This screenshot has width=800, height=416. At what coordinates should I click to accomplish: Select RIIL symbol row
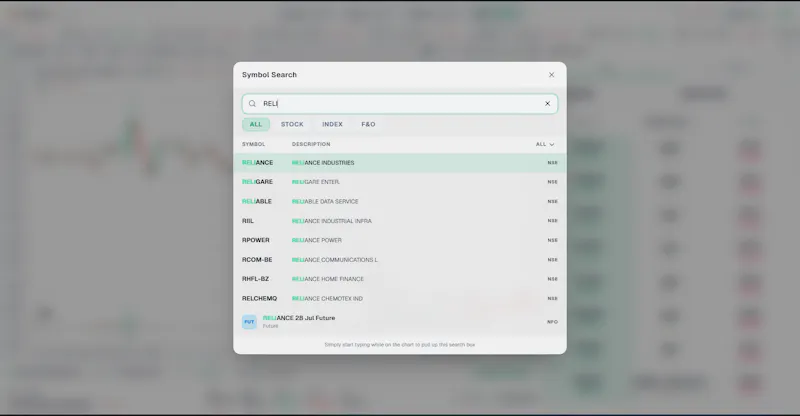click(x=399, y=221)
